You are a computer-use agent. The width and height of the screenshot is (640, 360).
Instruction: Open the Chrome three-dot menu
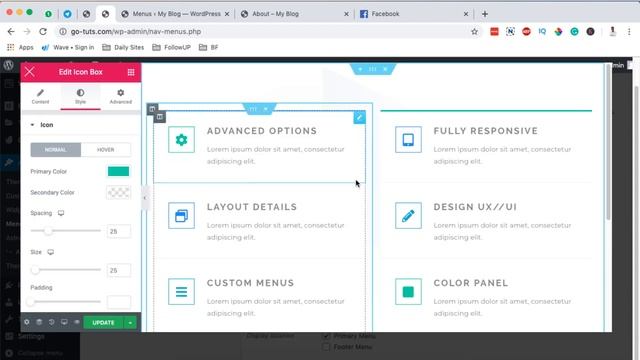(629, 31)
